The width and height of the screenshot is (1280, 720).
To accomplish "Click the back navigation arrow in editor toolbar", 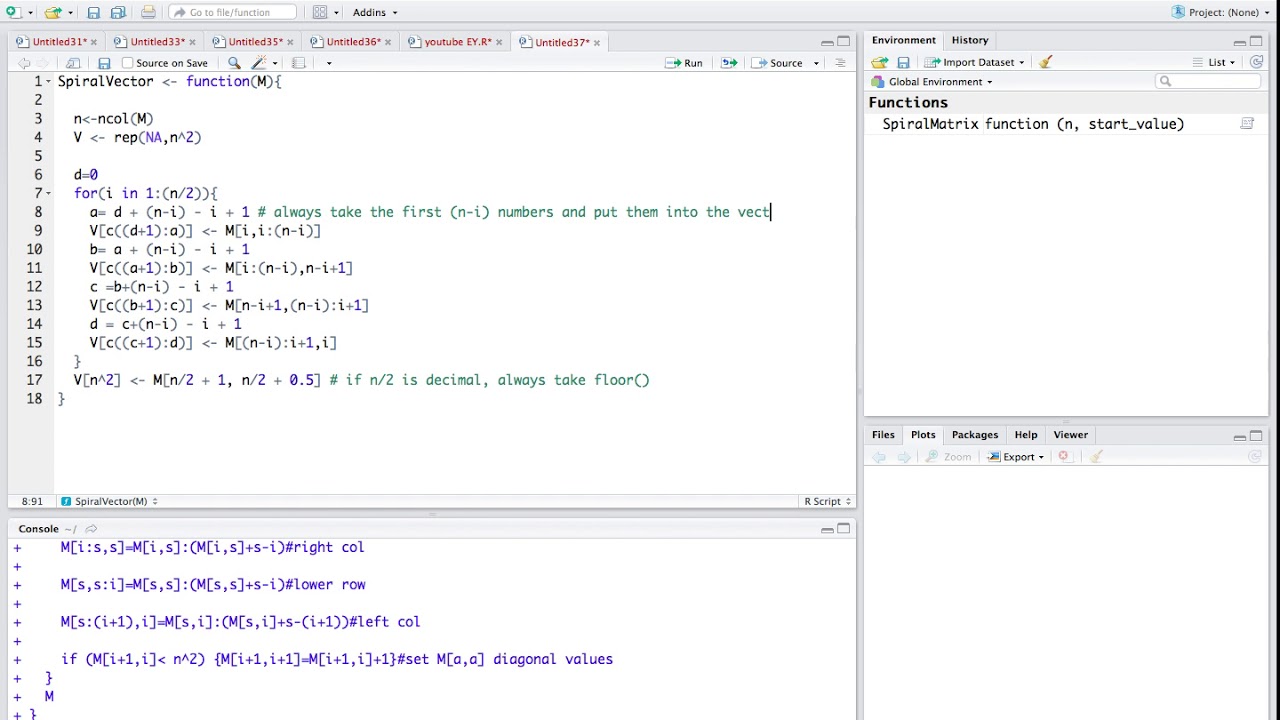I will (23, 63).
